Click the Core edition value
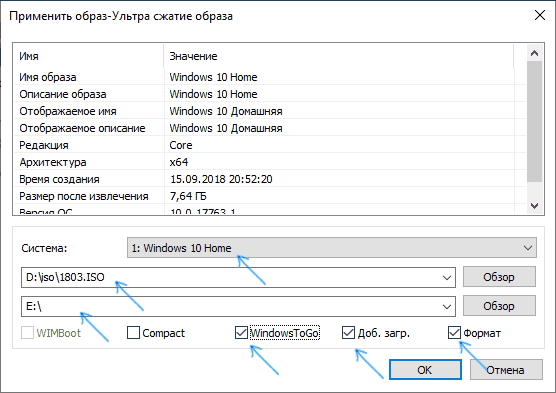Screen dimensions: 556x393 click(x=181, y=145)
